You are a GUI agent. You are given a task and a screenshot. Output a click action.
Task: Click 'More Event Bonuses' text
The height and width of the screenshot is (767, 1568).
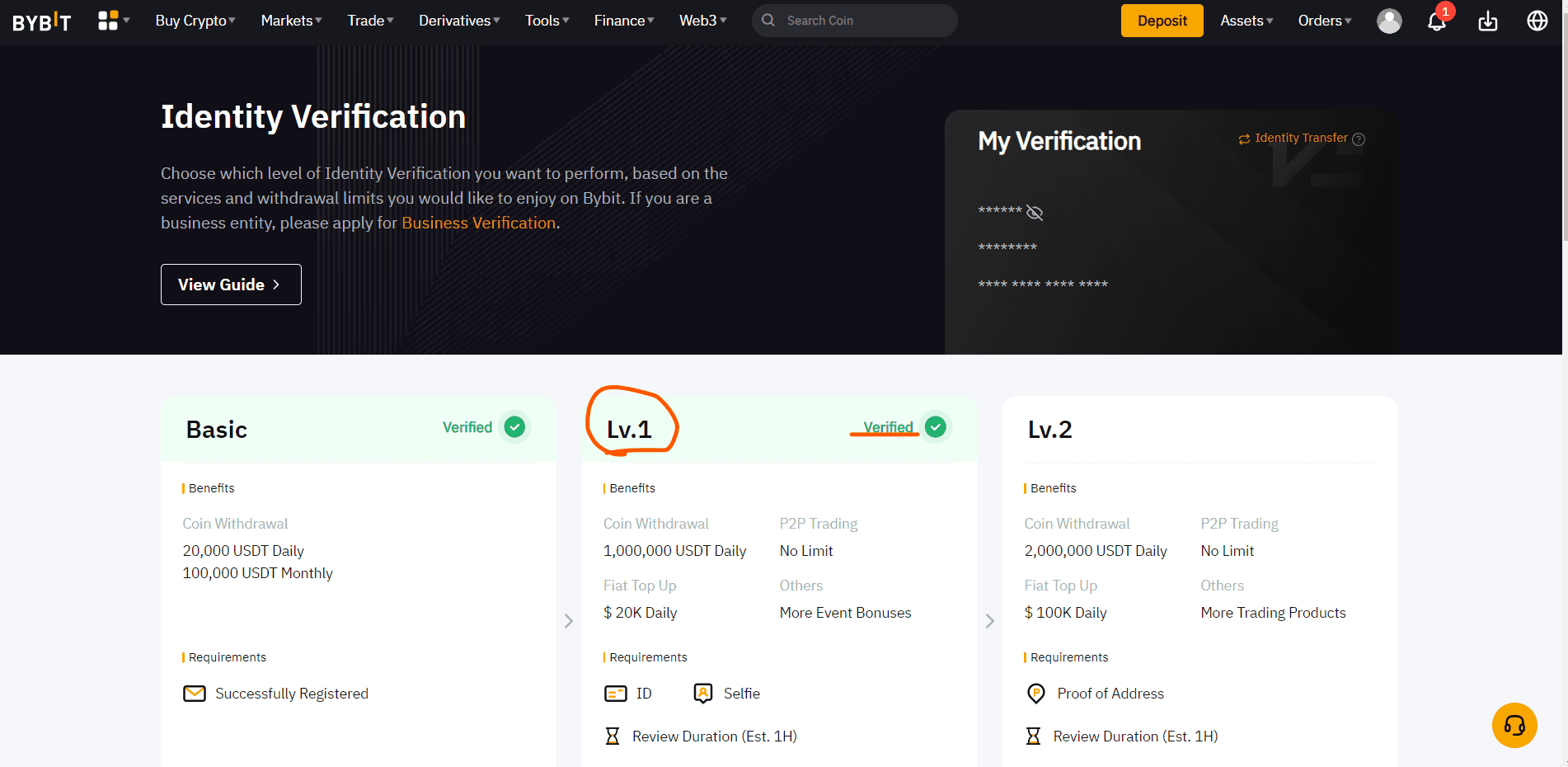(846, 613)
